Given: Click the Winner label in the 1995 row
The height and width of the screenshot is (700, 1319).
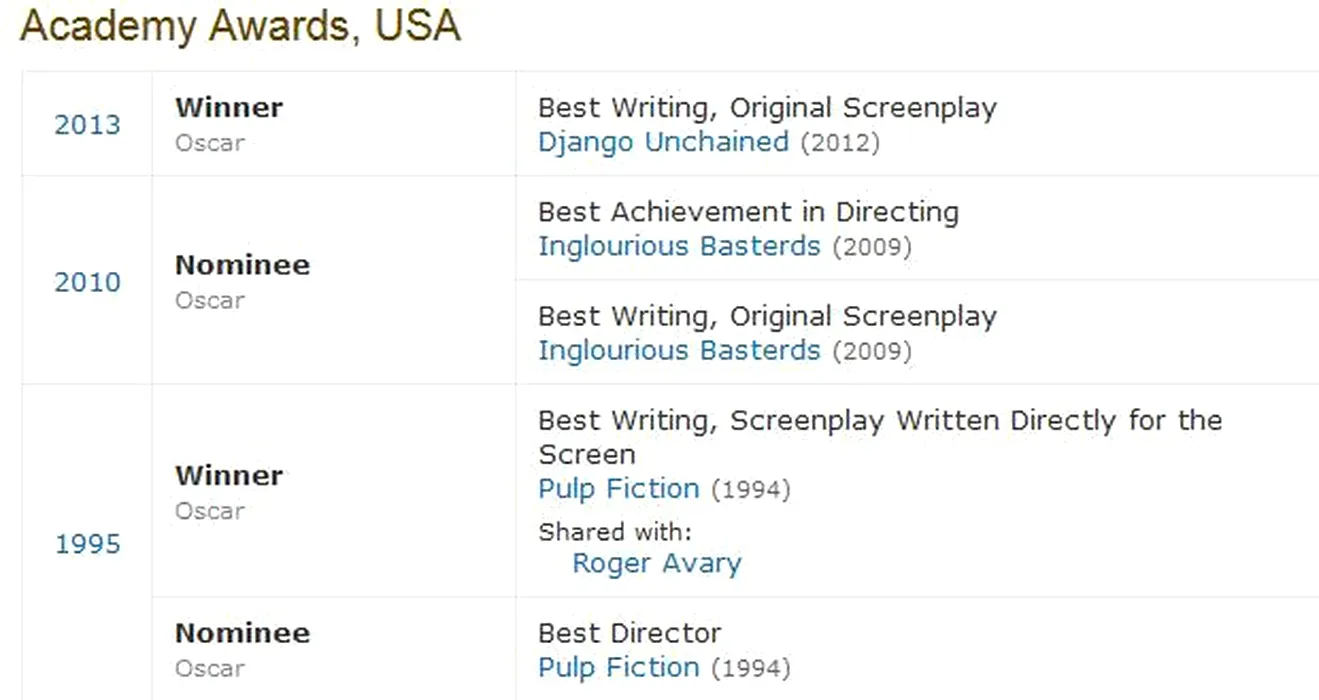Looking at the screenshot, I should coord(229,476).
